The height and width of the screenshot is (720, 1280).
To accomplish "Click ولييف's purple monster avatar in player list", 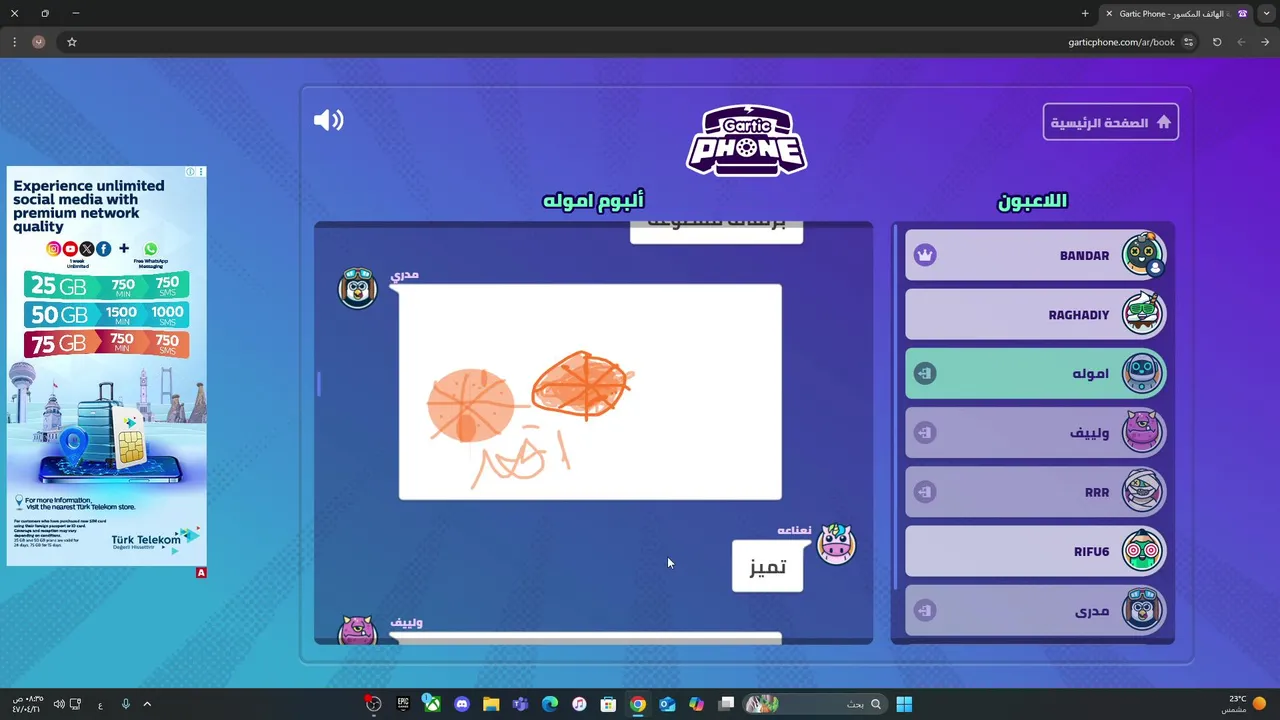I will point(1142,432).
